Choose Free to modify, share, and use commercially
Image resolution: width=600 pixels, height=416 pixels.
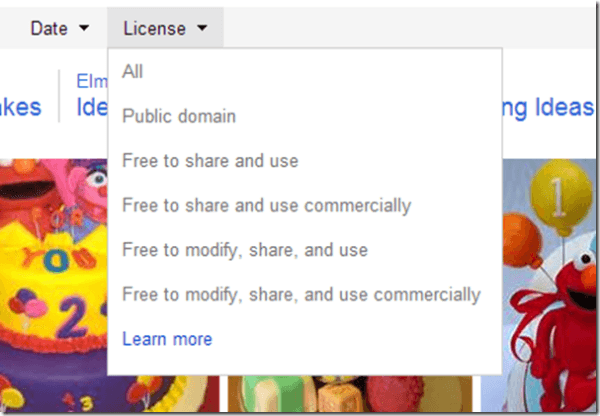tap(301, 295)
